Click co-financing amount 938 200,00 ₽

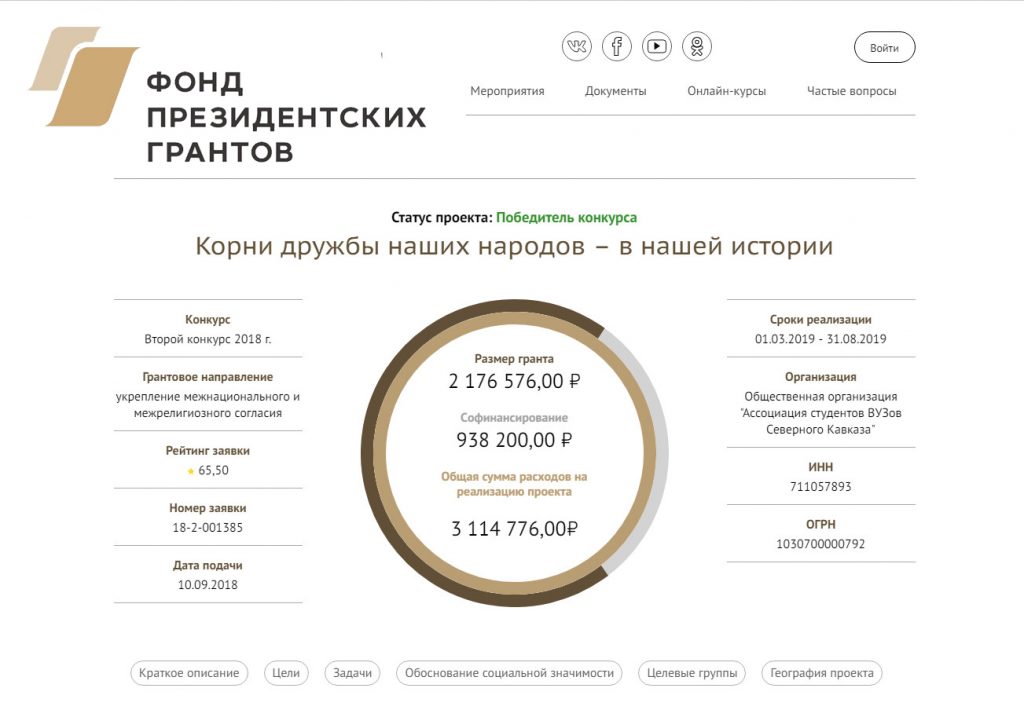coord(514,440)
